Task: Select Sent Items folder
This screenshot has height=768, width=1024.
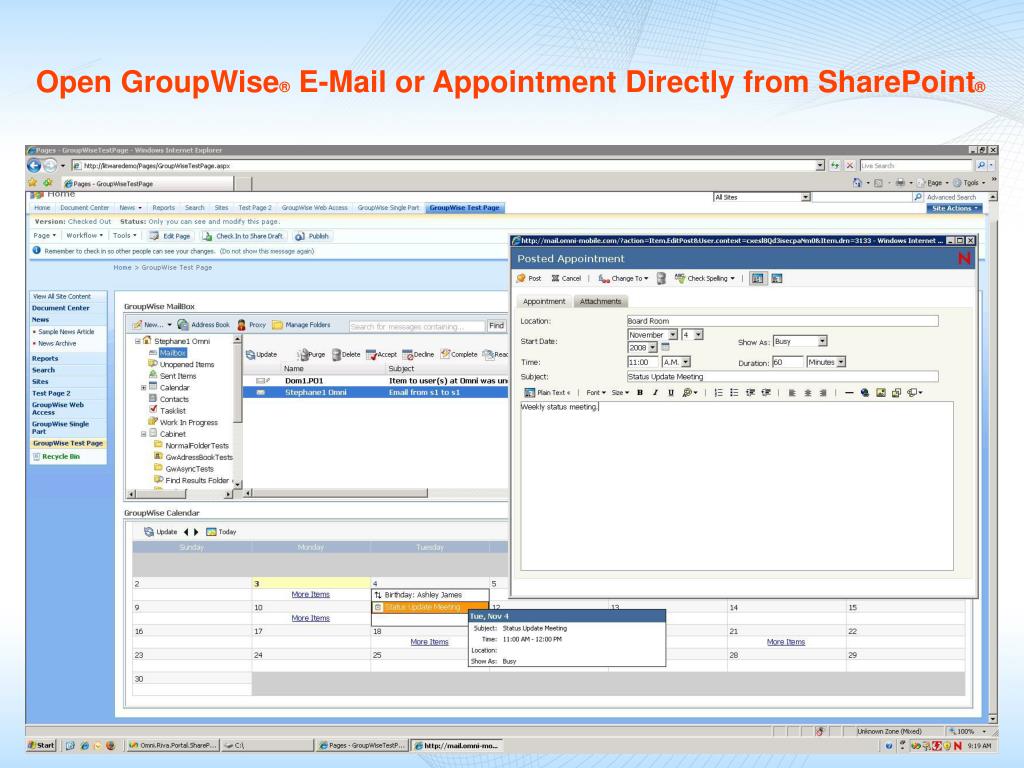Action: tap(178, 376)
